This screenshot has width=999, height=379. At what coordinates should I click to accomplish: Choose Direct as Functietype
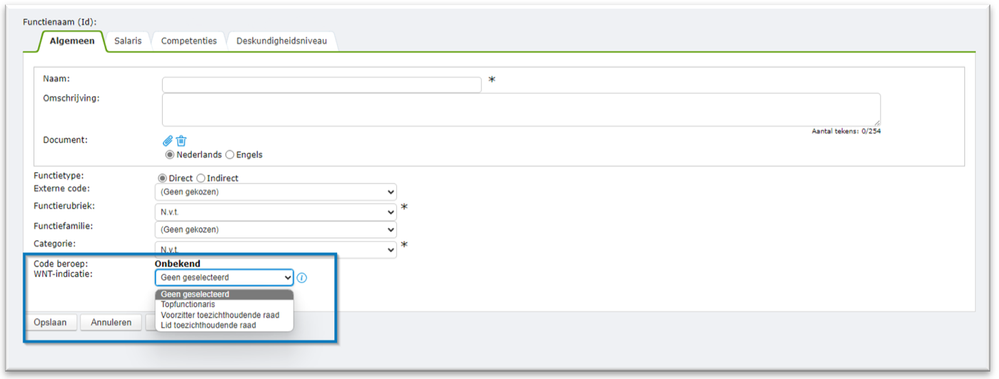(162, 178)
